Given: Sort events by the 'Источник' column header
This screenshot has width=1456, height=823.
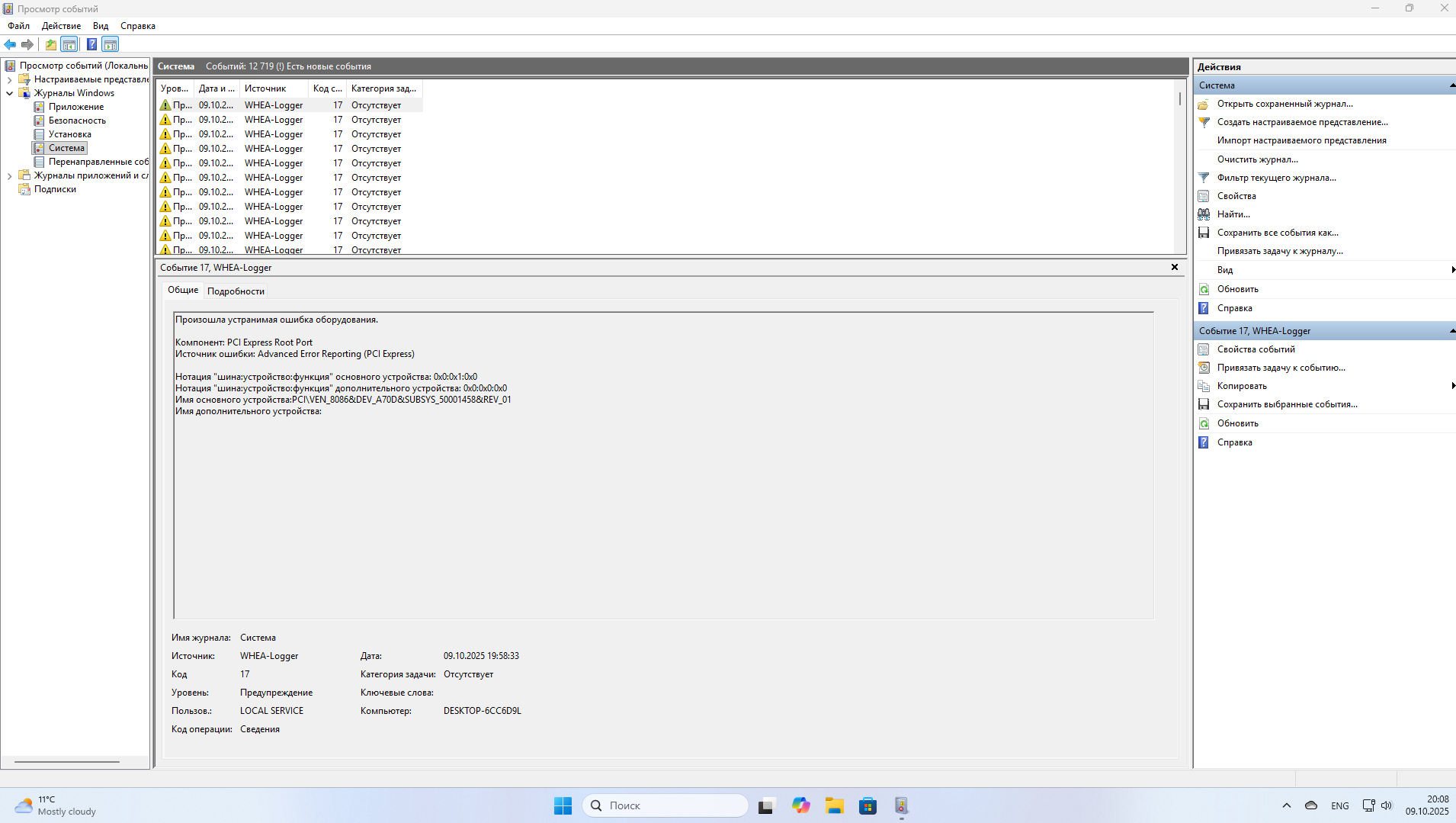Looking at the screenshot, I should tap(274, 88).
